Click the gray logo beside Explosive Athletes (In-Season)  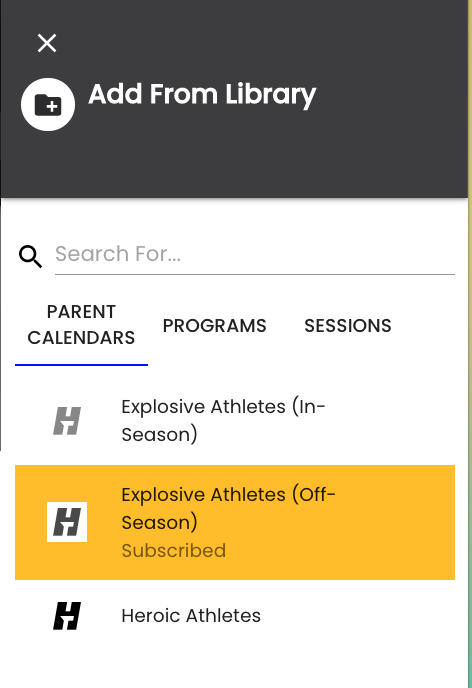coord(67,421)
